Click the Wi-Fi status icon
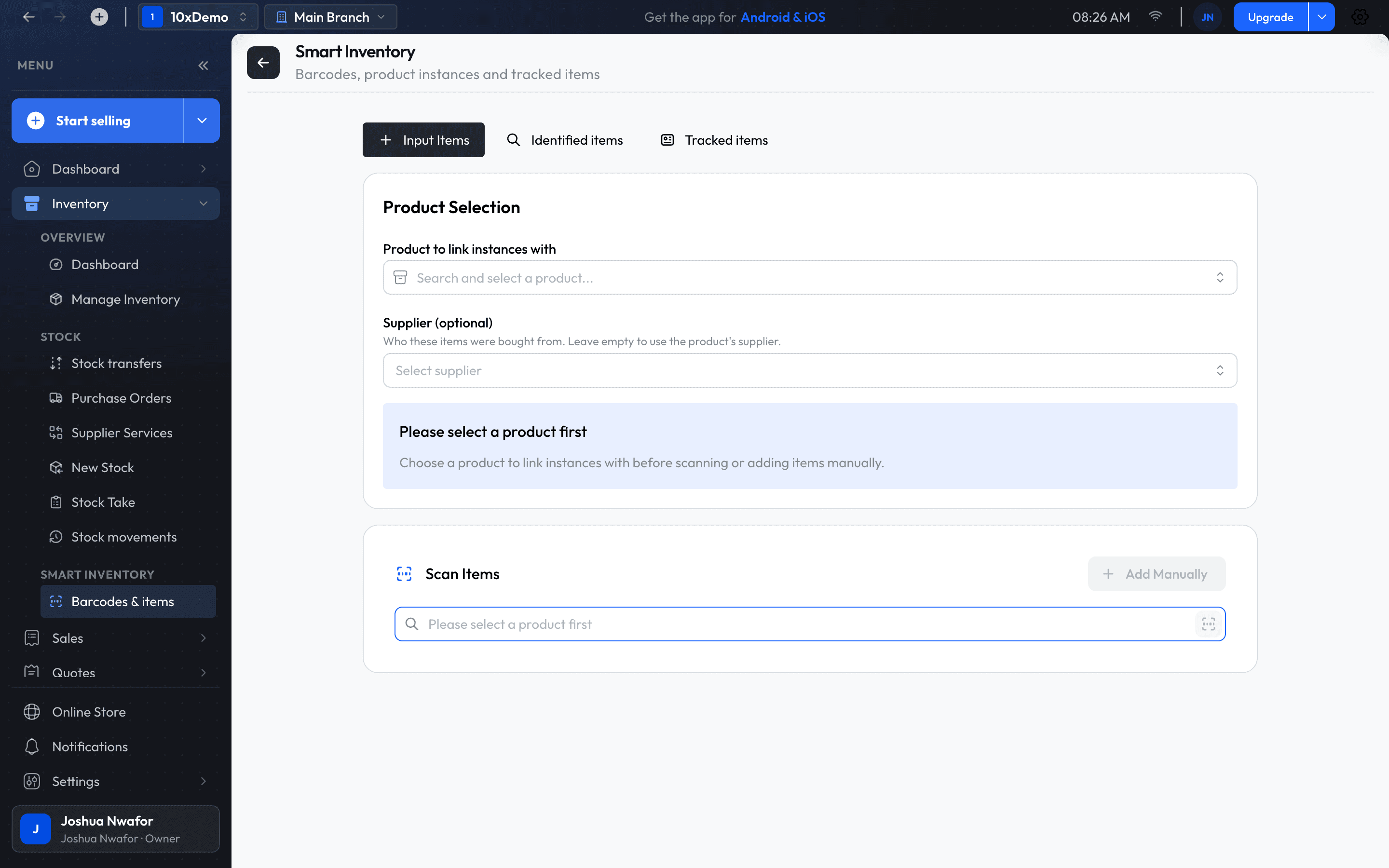The image size is (1389, 868). click(x=1156, y=16)
